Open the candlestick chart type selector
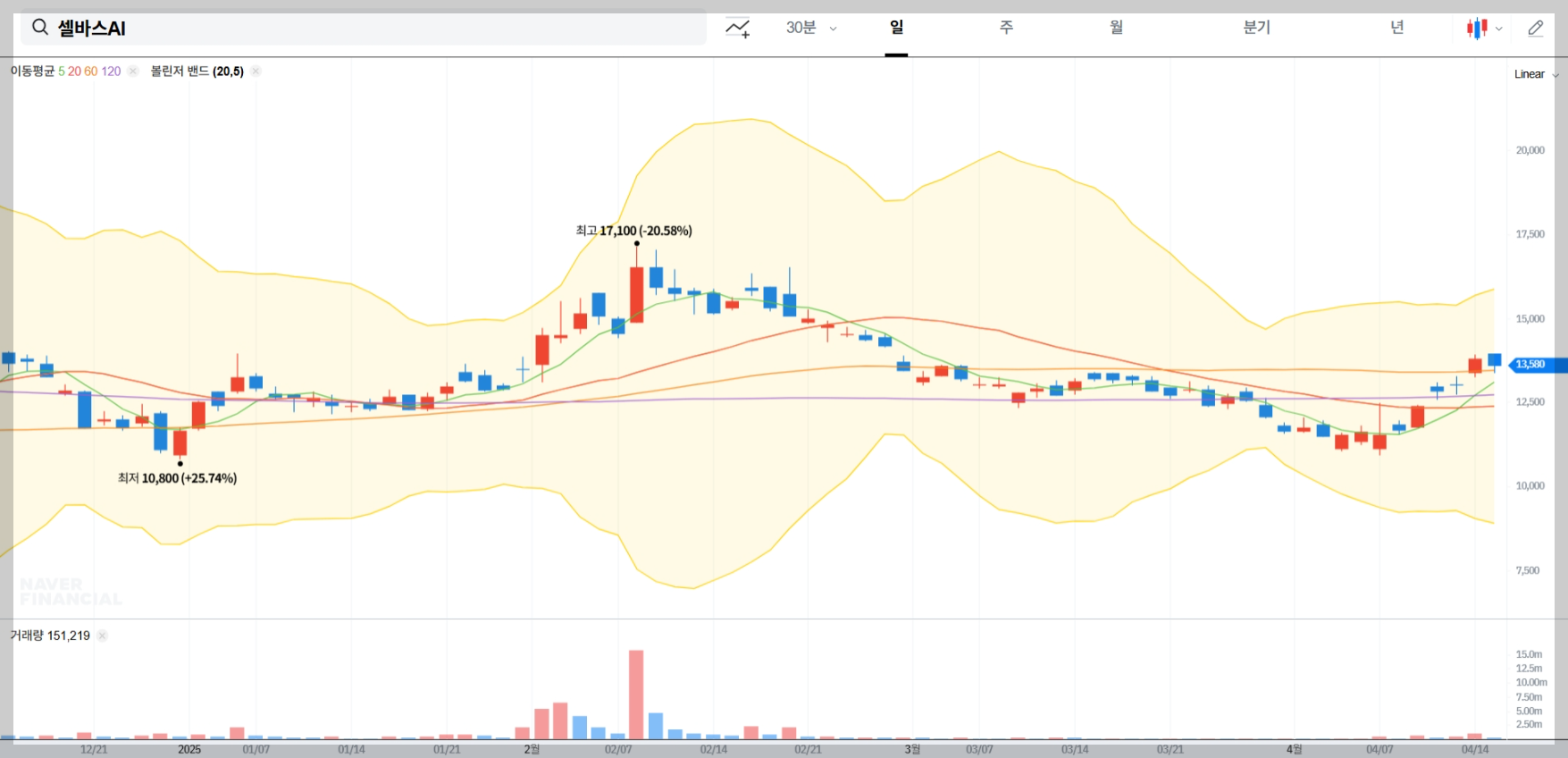 pyautogui.click(x=1484, y=29)
